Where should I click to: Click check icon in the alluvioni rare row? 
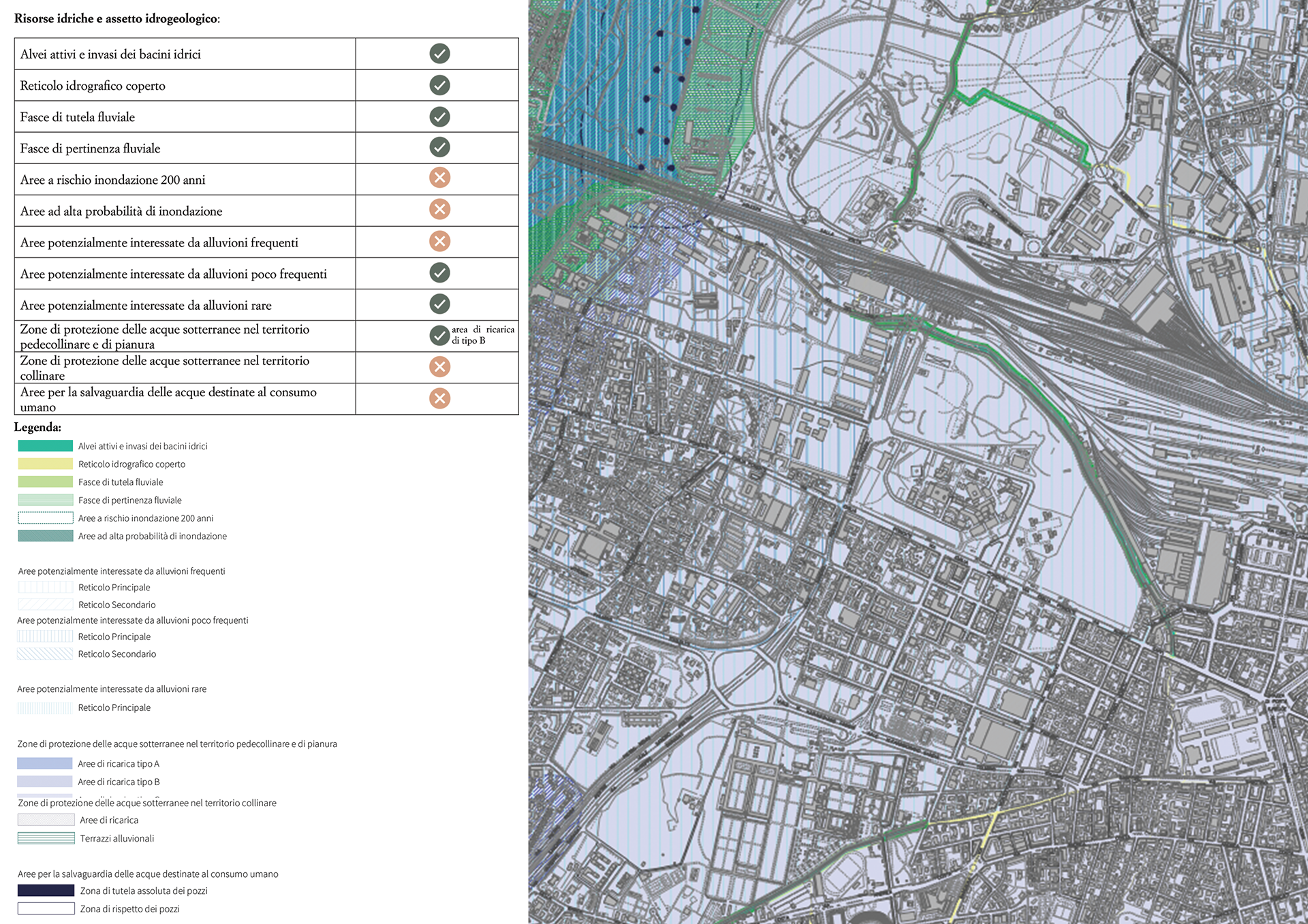tap(439, 304)
